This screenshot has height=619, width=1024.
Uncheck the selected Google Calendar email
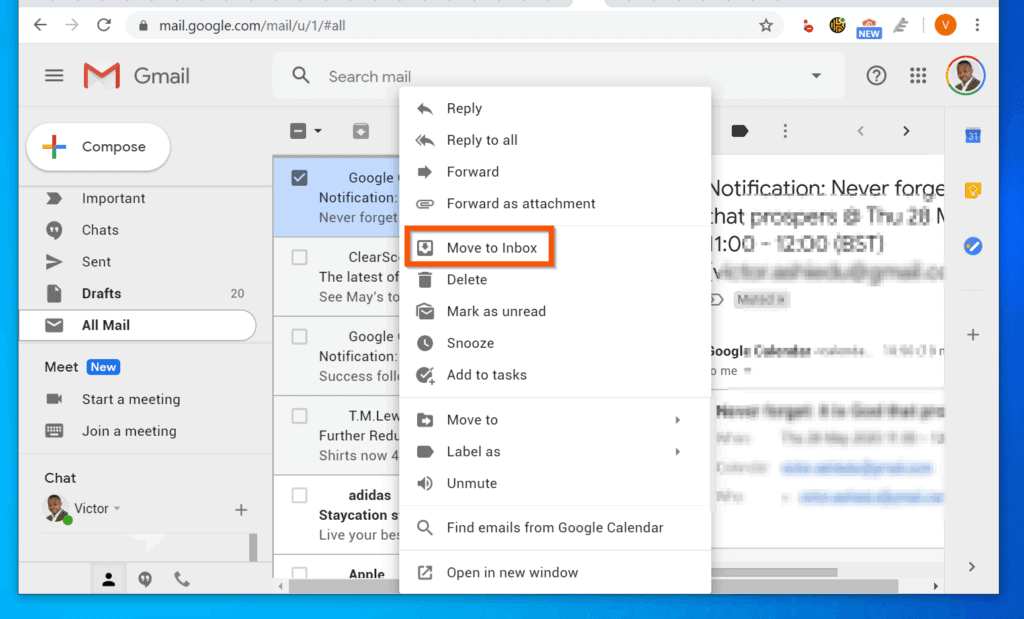(x=299, y=178)
